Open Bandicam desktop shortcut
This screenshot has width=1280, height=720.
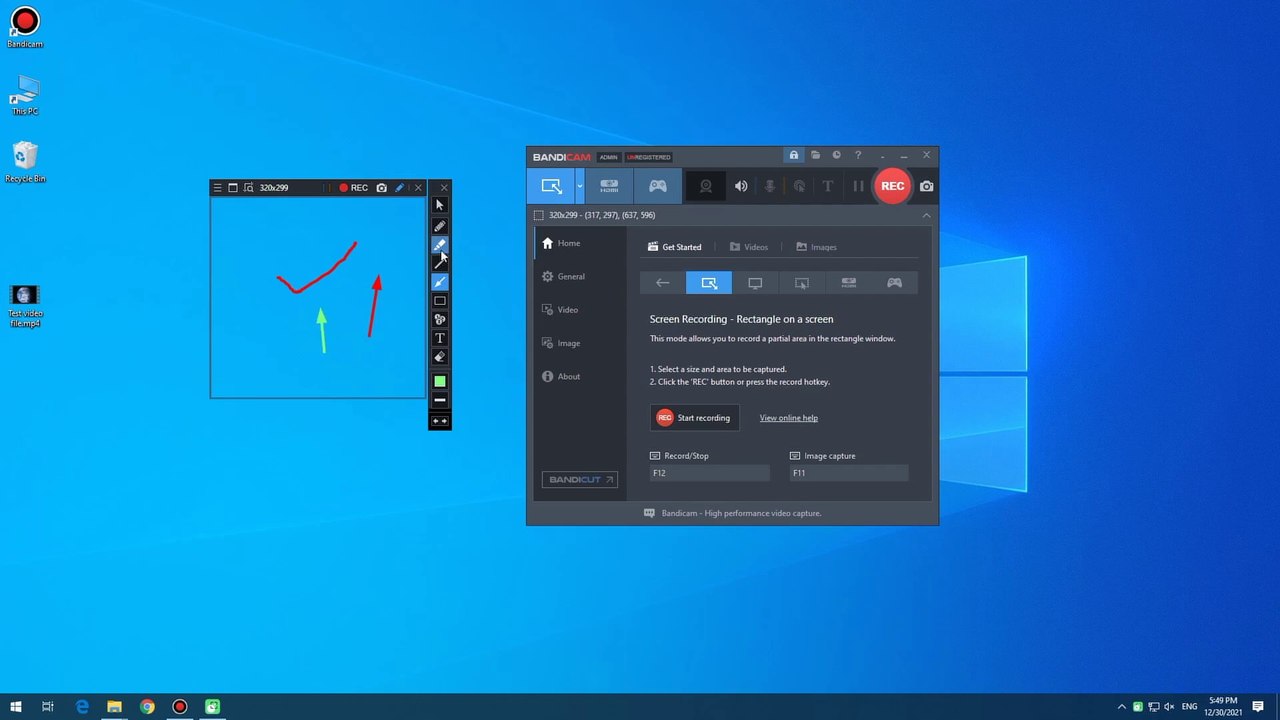point(25,27)
